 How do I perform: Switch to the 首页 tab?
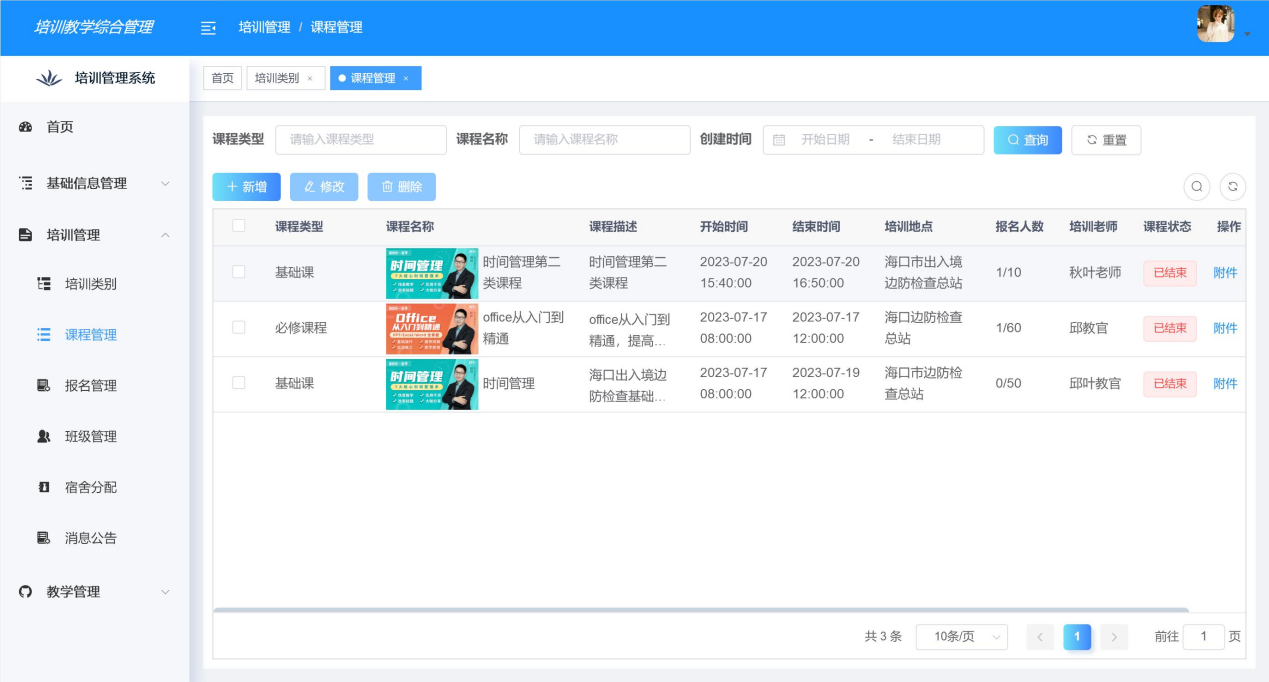coord(222,78)
